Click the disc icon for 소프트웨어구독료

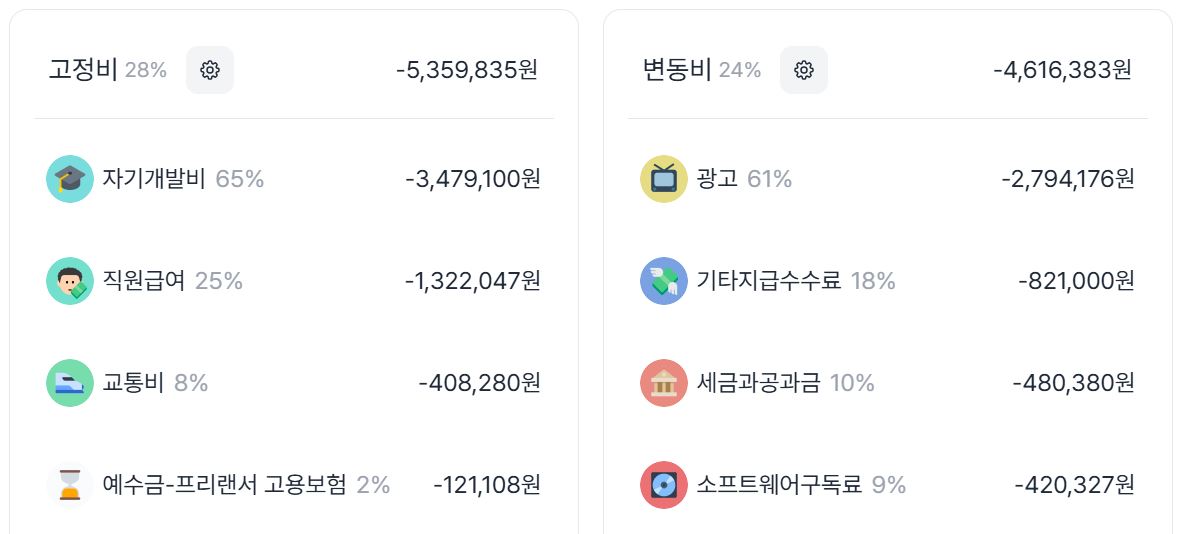(664, 485)
